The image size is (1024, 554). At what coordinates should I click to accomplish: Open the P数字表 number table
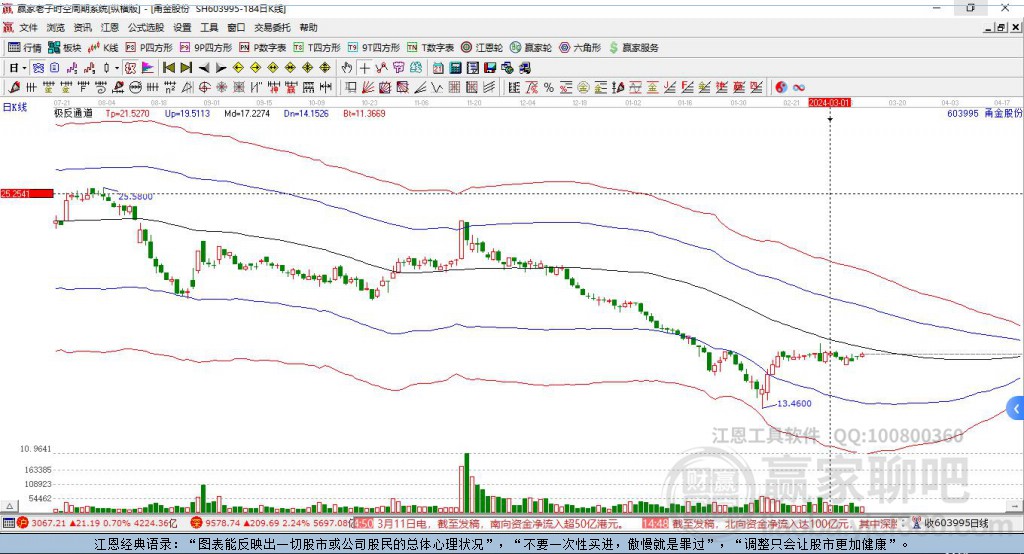[263, 48]
